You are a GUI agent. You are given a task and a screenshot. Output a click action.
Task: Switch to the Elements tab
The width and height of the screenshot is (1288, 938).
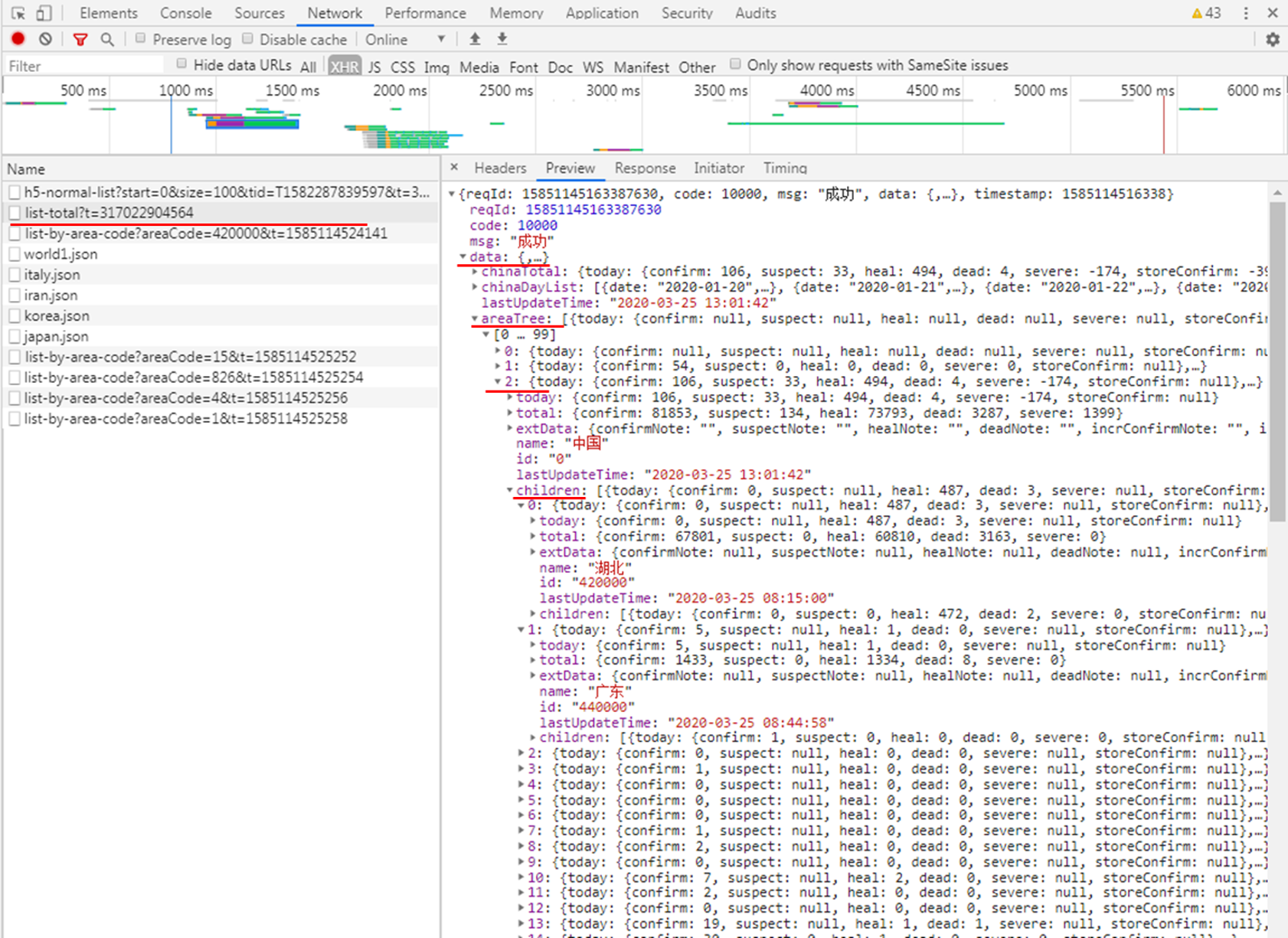(109, 13)
